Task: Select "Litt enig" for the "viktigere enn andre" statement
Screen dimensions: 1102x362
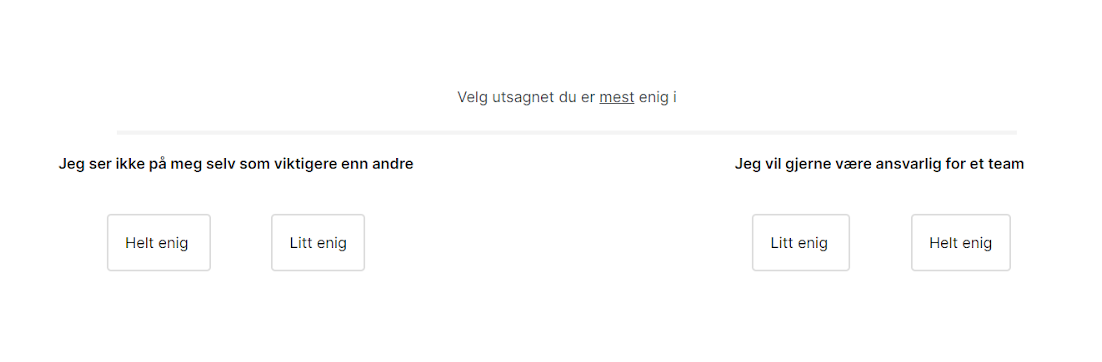Action: pos(318,243)
